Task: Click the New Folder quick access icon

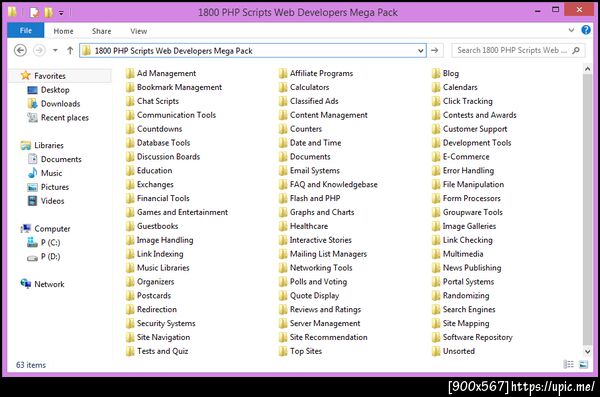Action: click(49, 13)
